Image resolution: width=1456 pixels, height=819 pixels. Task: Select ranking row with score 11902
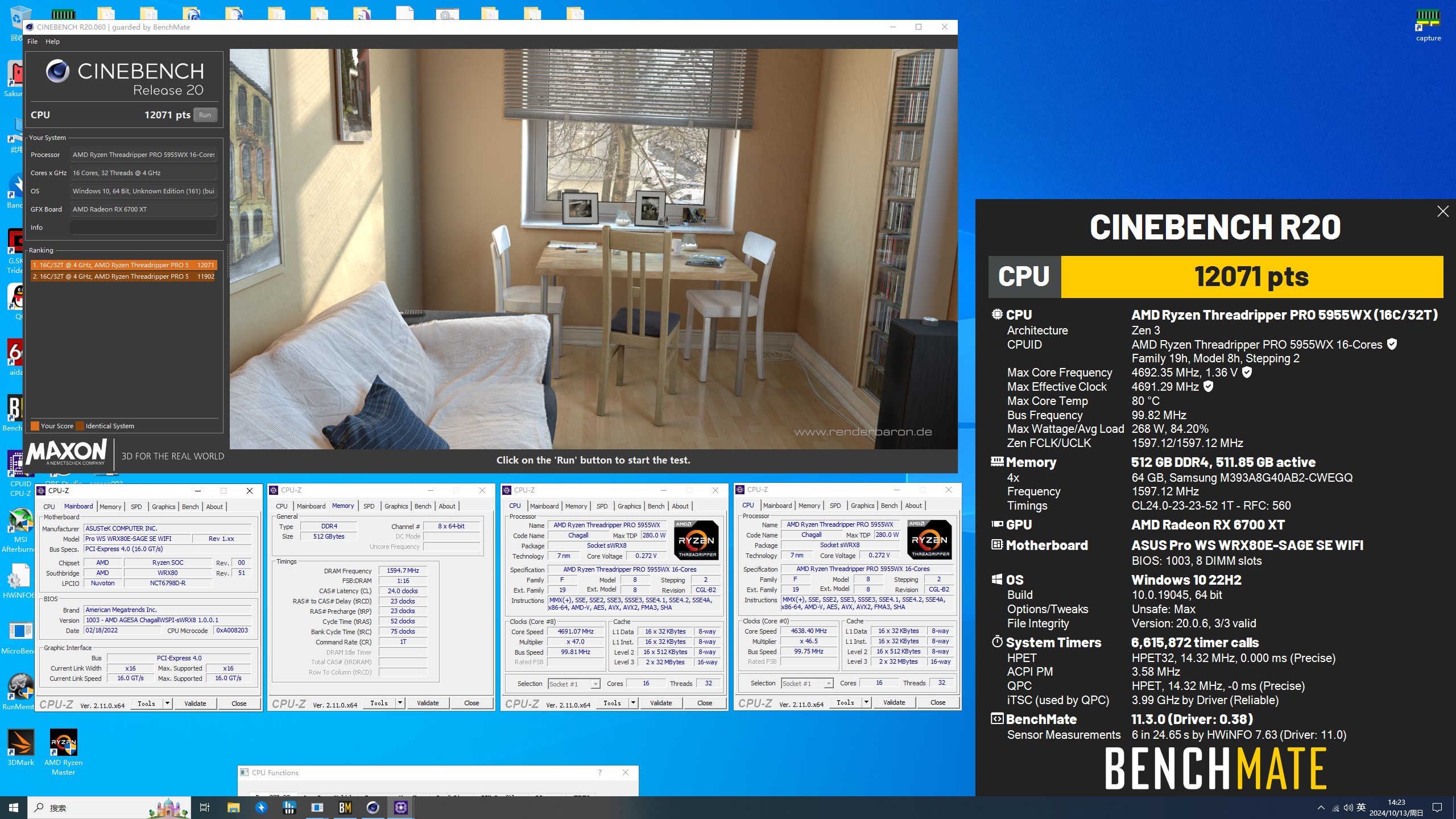(123, 276)
